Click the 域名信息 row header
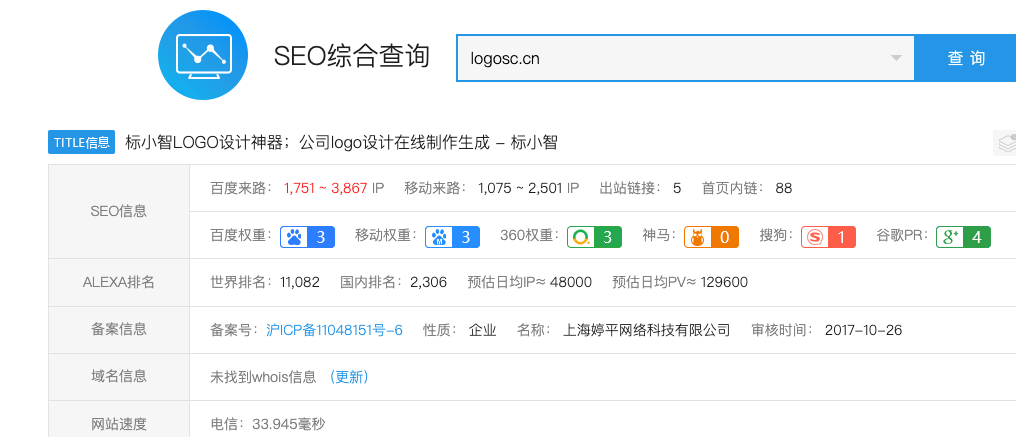The width and height of the screenshot is (1016, 437). click(119, 377)
